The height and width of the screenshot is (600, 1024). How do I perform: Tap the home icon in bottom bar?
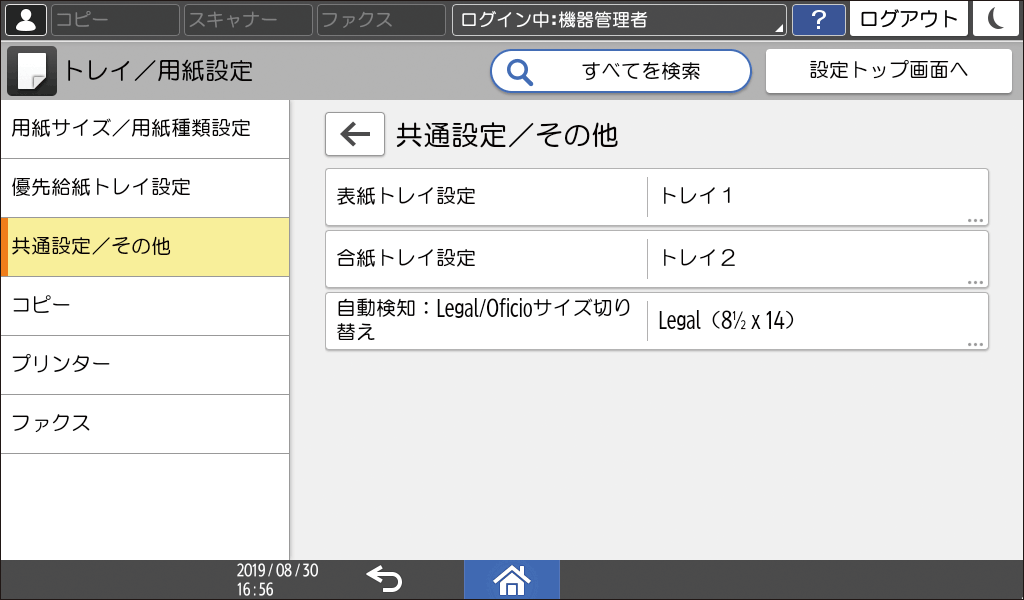(511, 579)
